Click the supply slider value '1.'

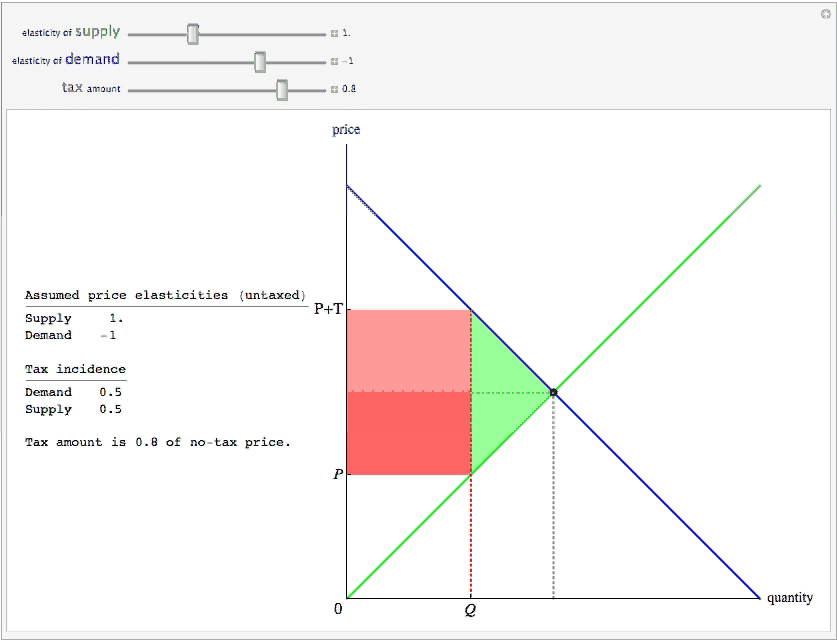[x=346, y=33]
